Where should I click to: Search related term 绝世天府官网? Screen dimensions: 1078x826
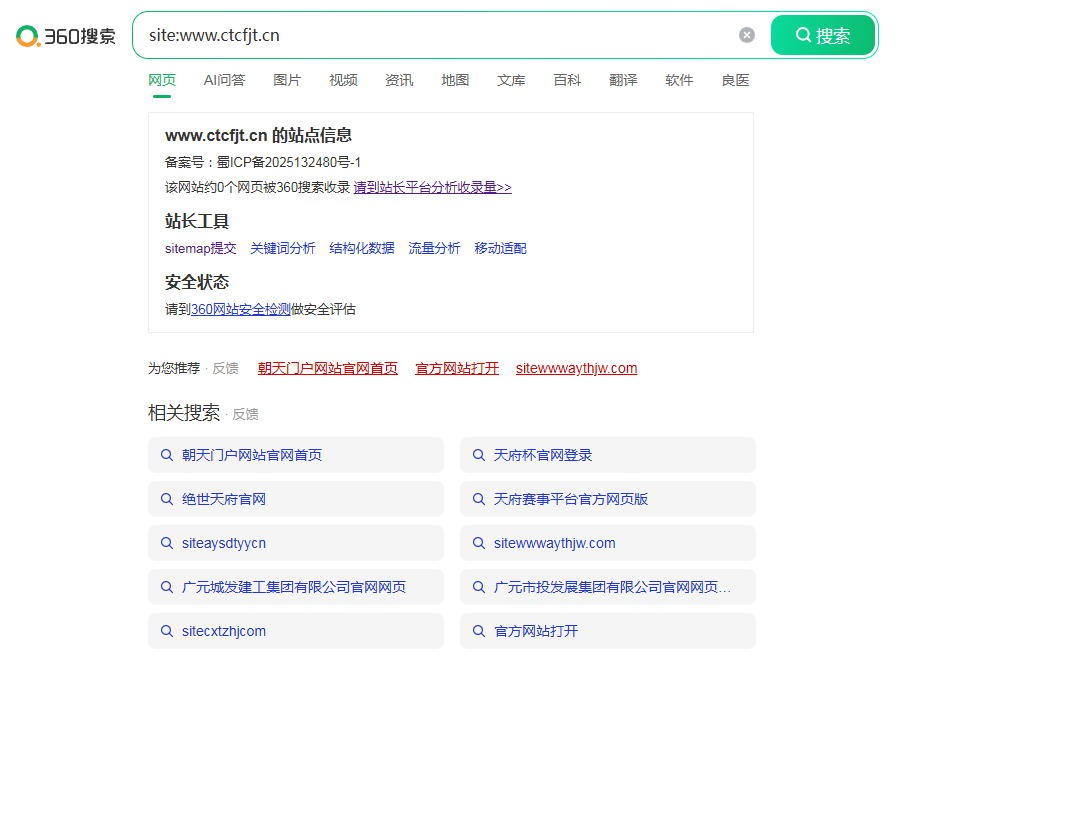tap(296, 499)
